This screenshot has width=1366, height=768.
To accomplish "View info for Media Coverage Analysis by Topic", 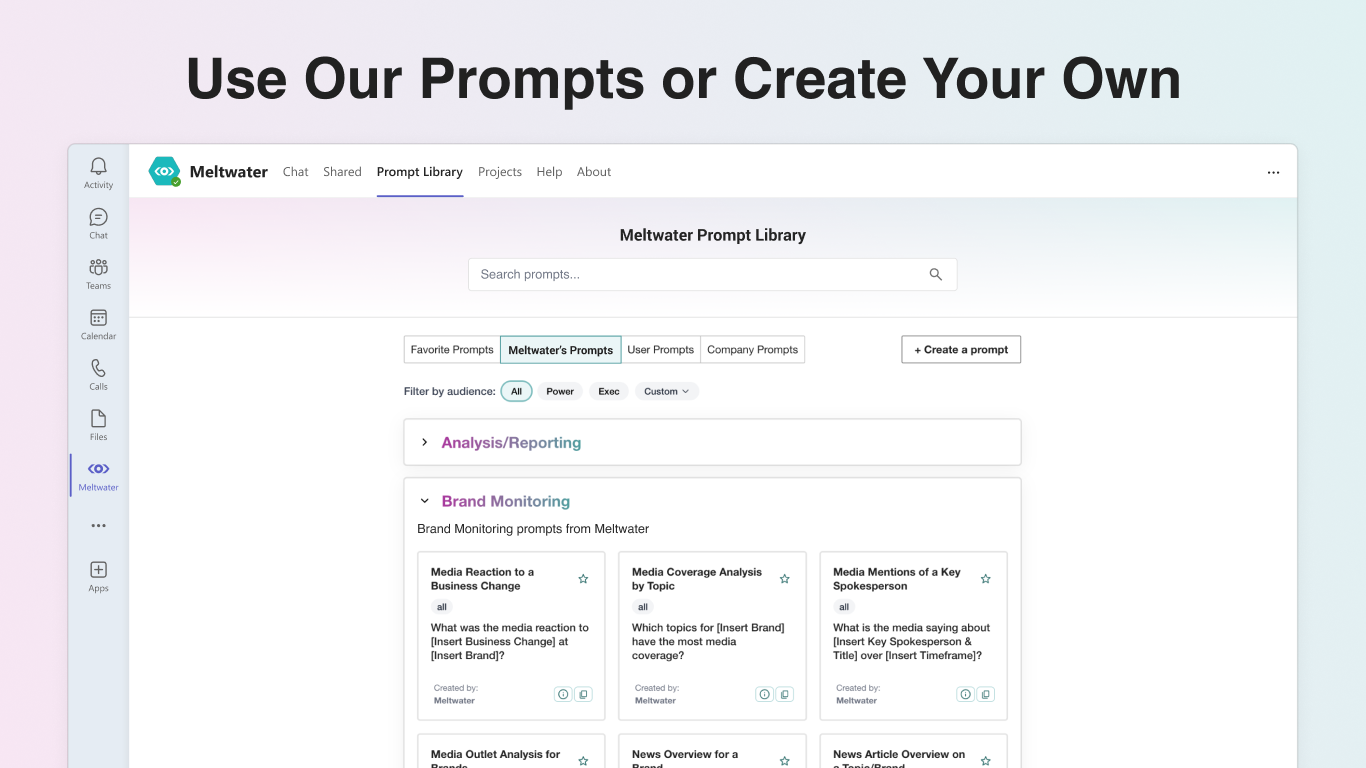I will tap(763, 693).
